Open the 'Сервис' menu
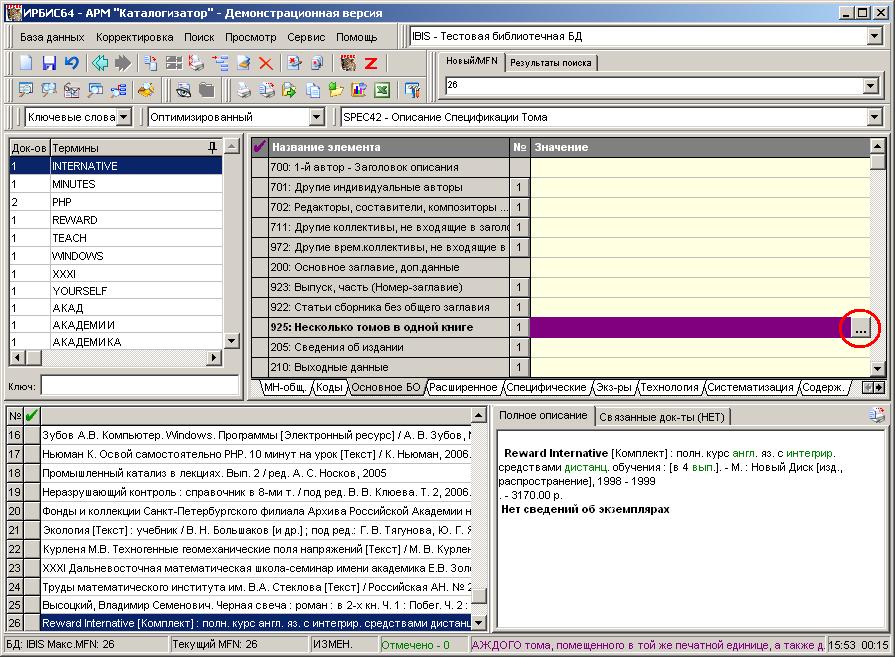Viewport: 895px width, 657px height. [305, 37]
